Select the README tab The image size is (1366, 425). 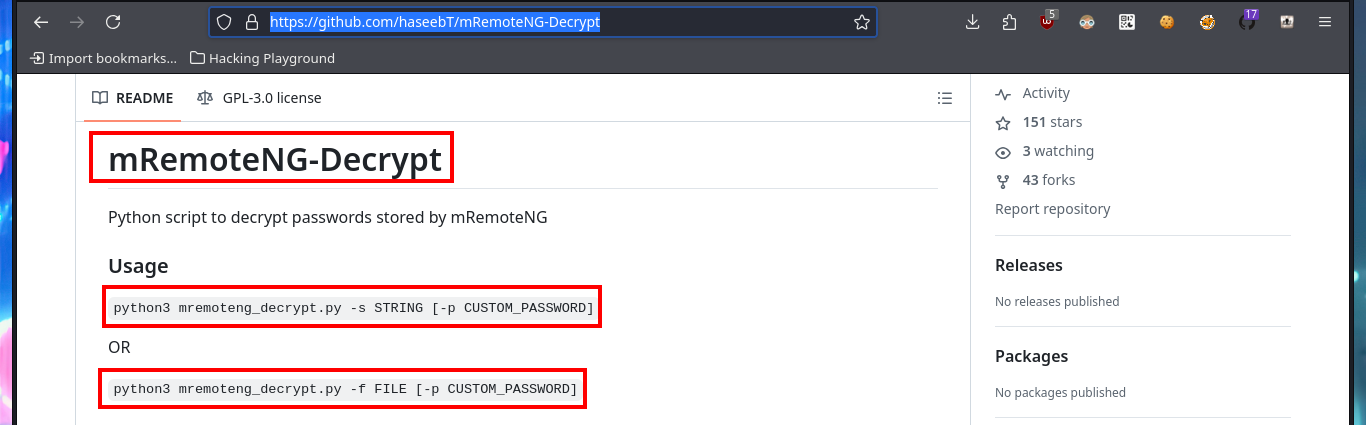[132, 98]
